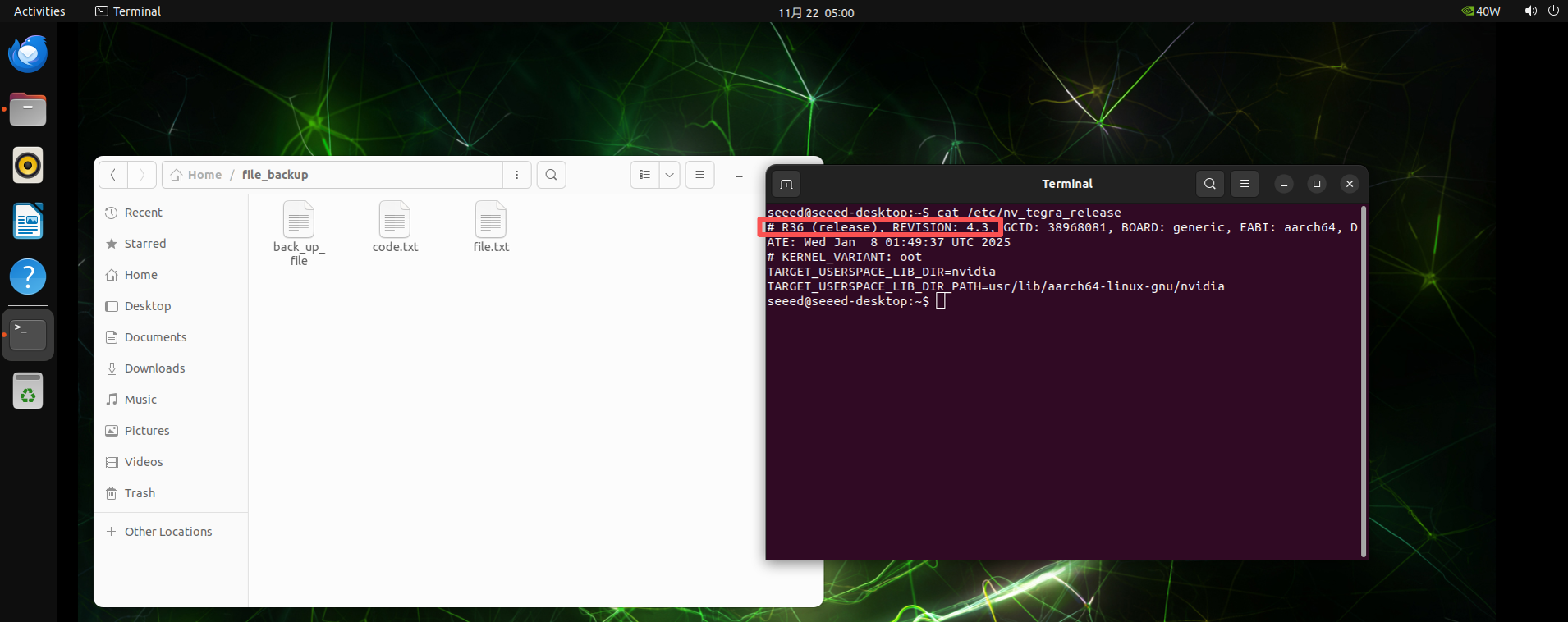Open Other Locations in sidebar
Image resolution: width=1568 pixels, height=622 pixels.
click(x=167, y=532)
